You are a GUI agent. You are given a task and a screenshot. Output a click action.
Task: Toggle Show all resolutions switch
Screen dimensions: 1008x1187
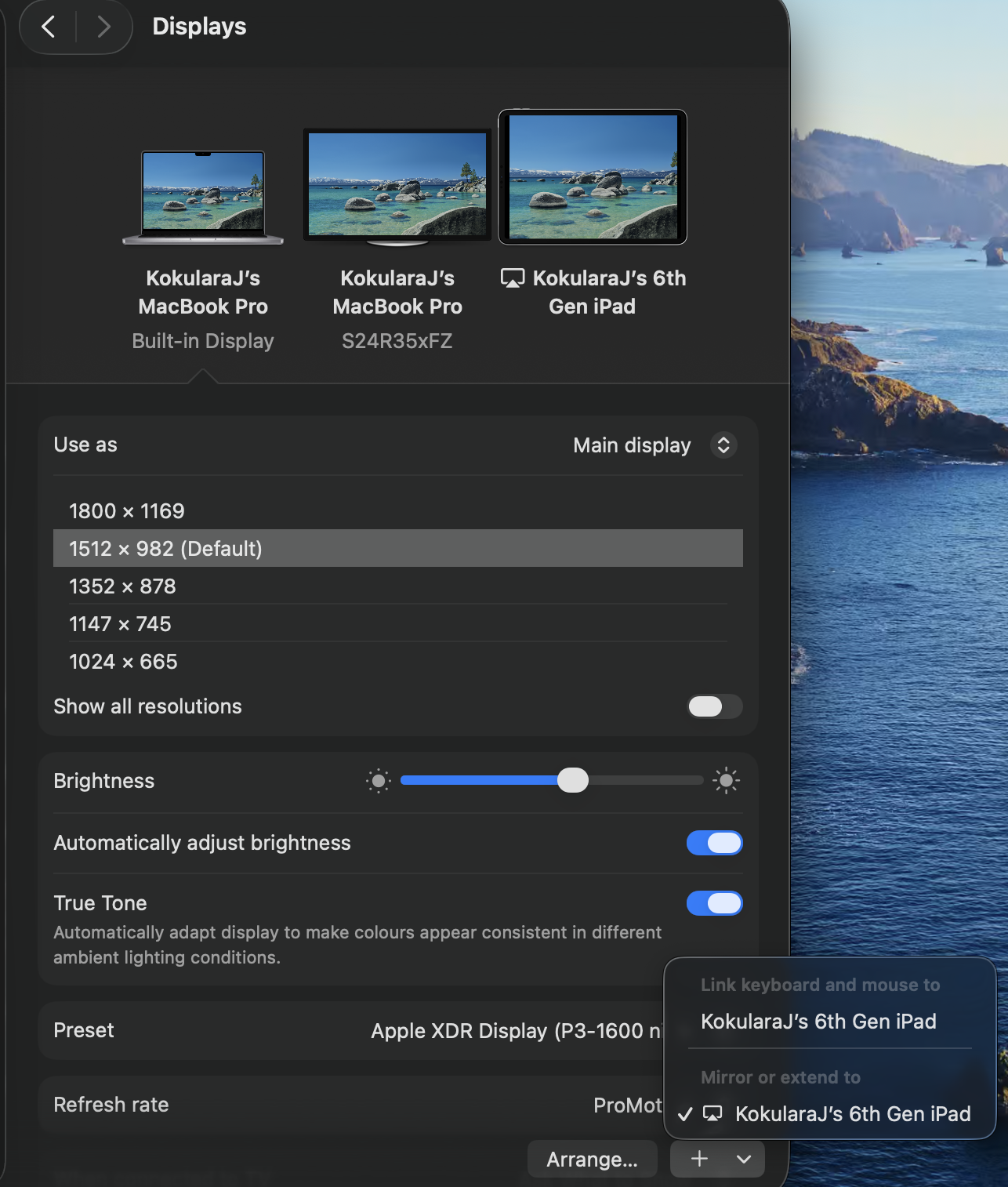click(714, 706)
